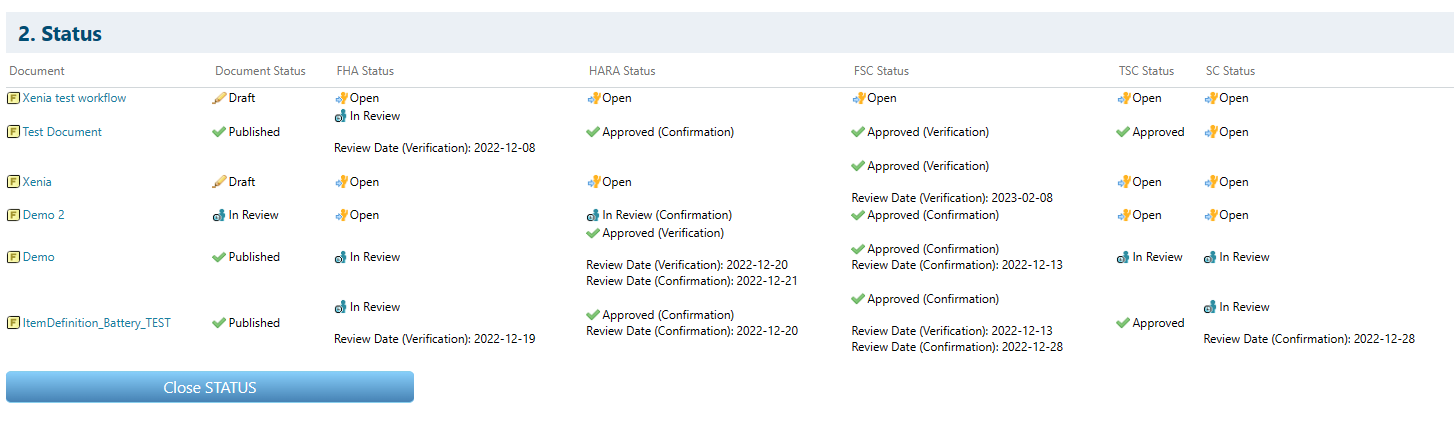Click the HARA Status column header
The width and height of the screenshot is (1454, 429).
click(622, 71)
